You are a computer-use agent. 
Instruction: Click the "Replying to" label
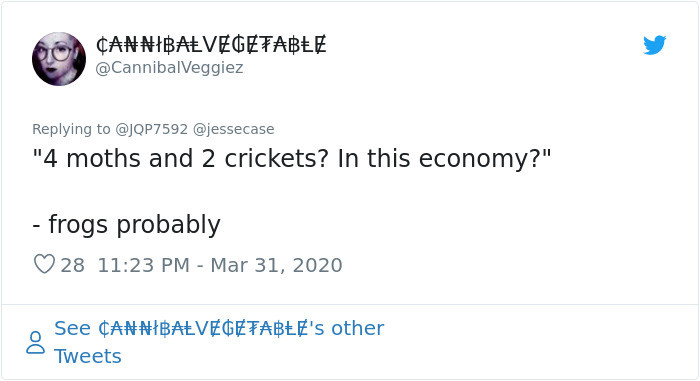click(x=71, y=129)
